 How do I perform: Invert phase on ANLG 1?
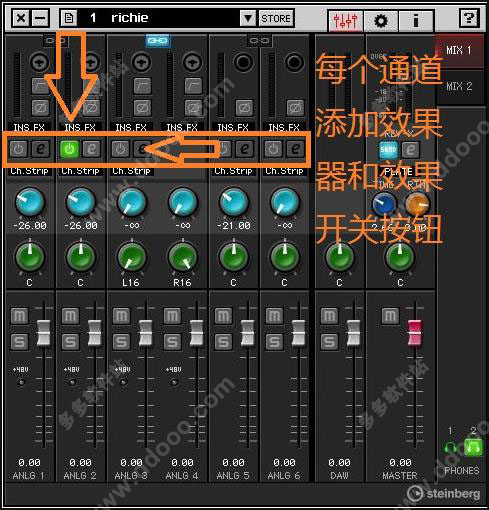[x=40, y=108]
